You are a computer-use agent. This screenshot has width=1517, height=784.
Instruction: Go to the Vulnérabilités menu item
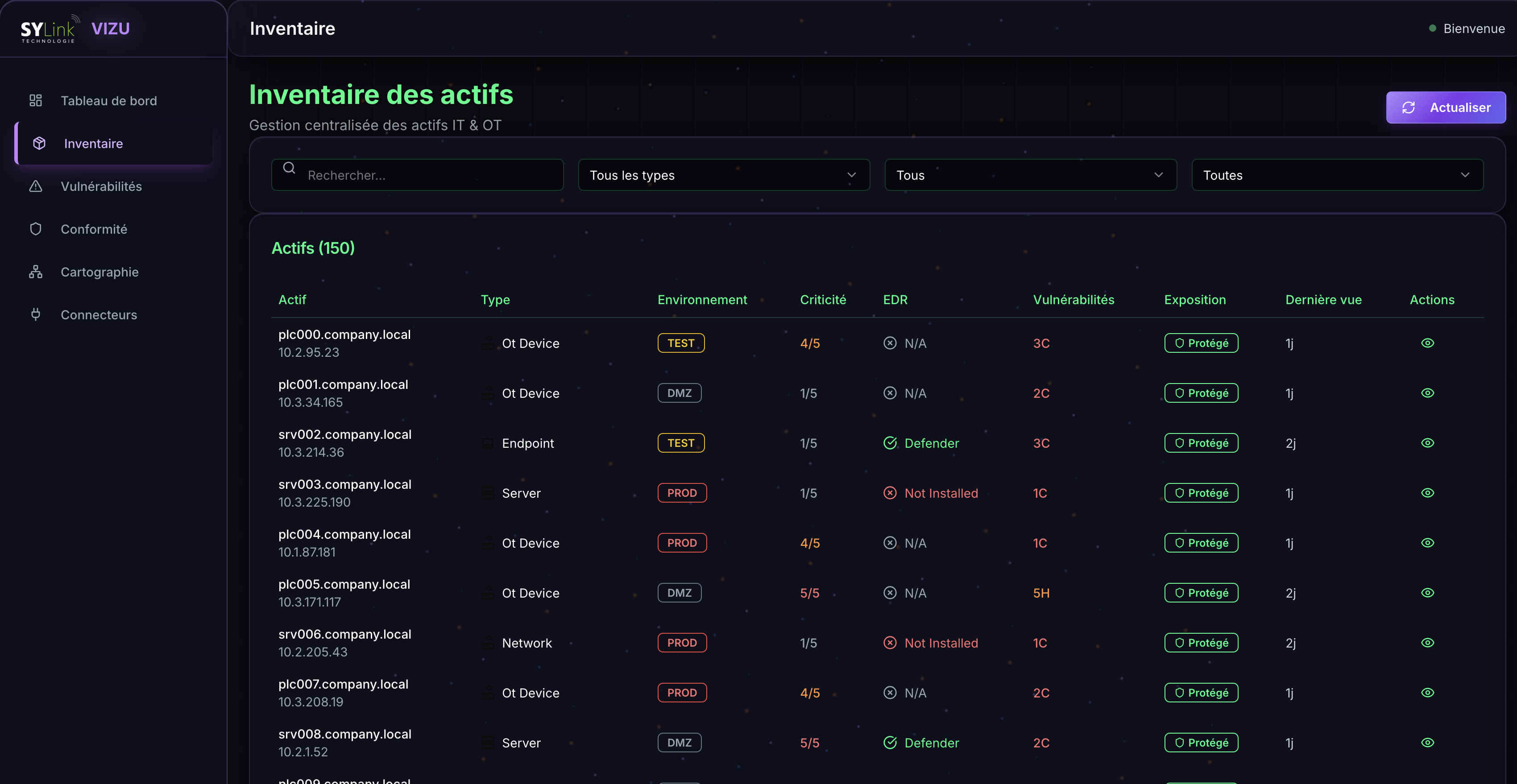[101, 186]
